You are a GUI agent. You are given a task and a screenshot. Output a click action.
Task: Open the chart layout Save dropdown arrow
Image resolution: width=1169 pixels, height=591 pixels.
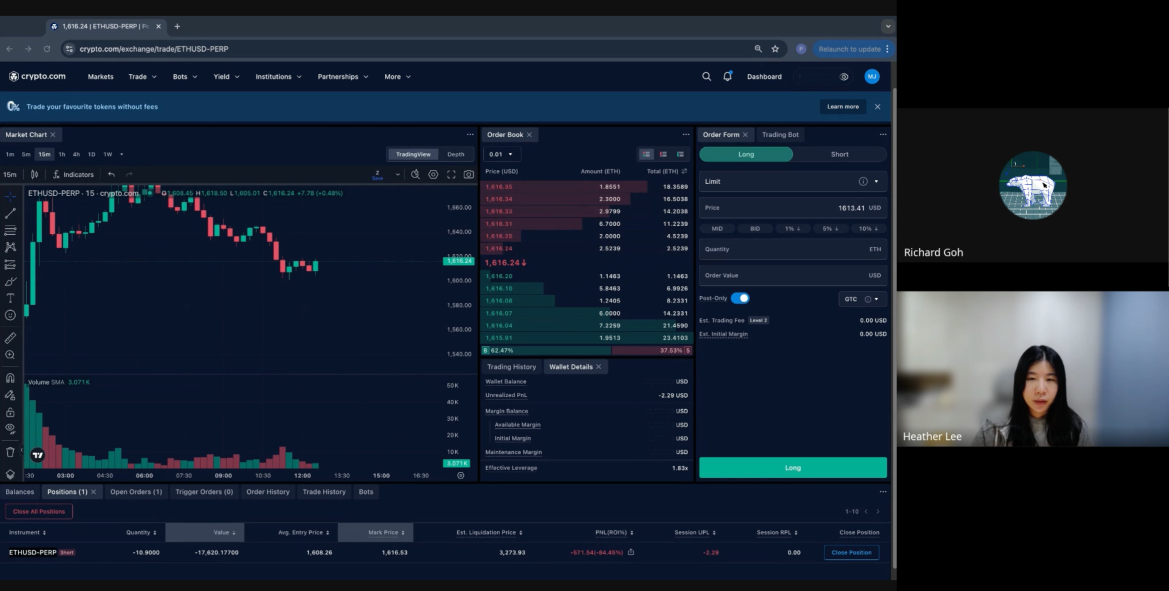click(x=397, y=174)
